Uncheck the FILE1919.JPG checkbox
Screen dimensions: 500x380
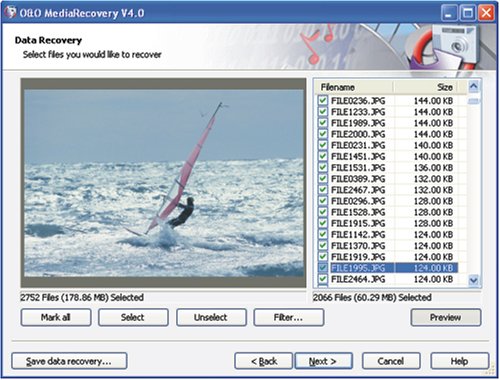(x=322, y=257)
